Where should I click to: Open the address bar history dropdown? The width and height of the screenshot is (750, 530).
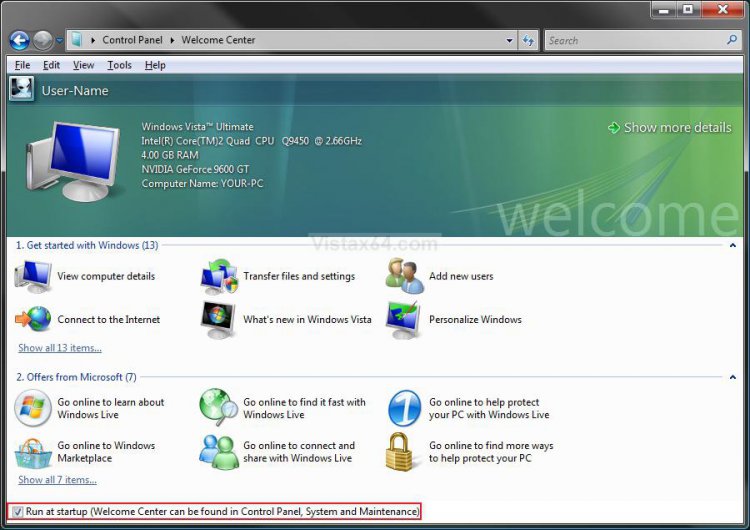(508, 40)
